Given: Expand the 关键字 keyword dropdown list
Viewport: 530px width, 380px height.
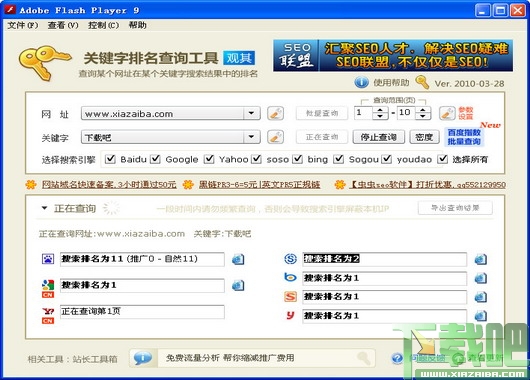Looking at the screenshot, I should 251,137.
